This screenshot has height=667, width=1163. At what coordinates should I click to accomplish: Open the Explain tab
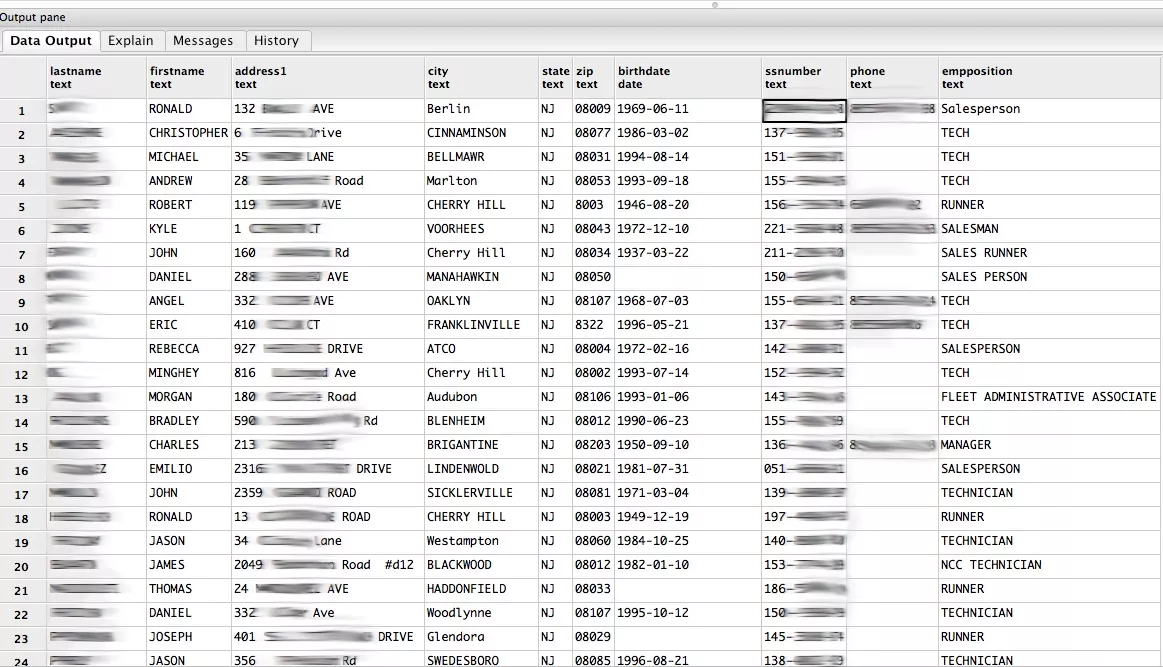pyautogui.click(x=131, y=41)
